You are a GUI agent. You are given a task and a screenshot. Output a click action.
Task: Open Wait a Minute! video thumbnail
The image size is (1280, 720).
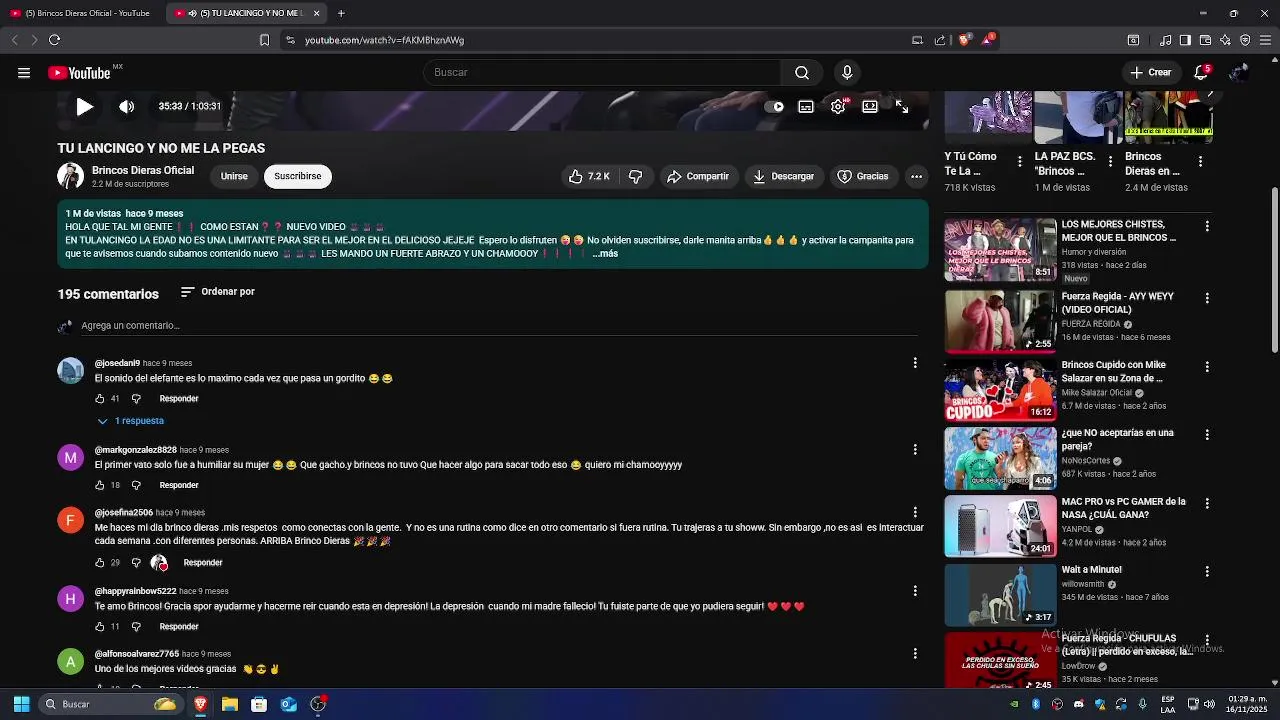tap(1000, 595)
